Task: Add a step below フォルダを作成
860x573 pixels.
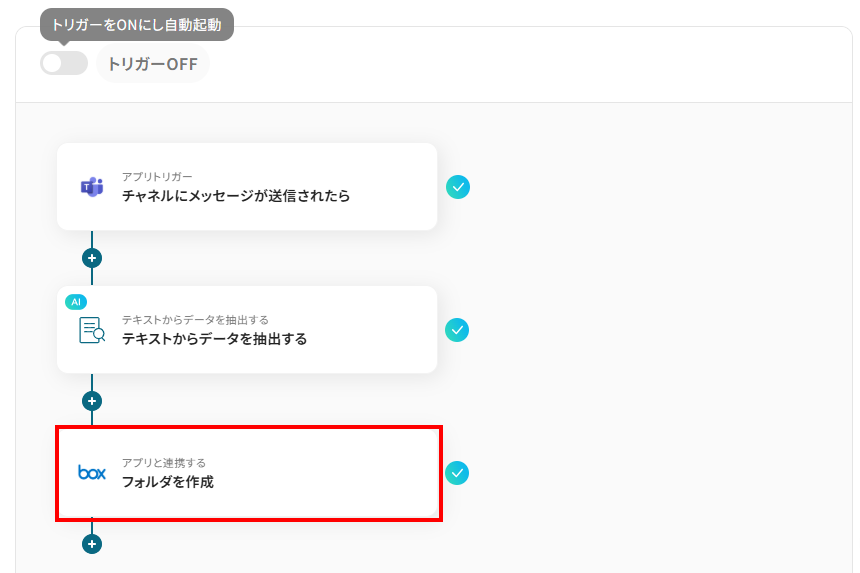Action: (92, 544)
